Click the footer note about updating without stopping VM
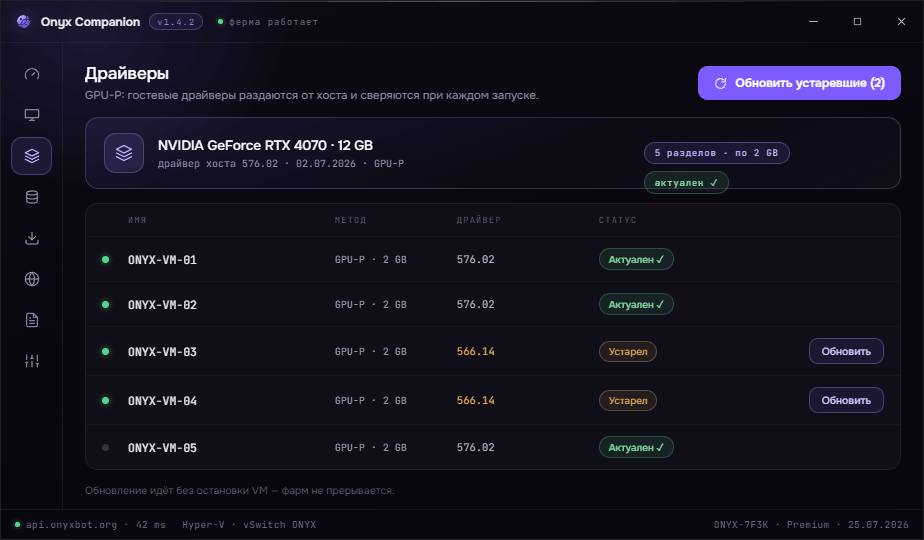 point(239,490)
